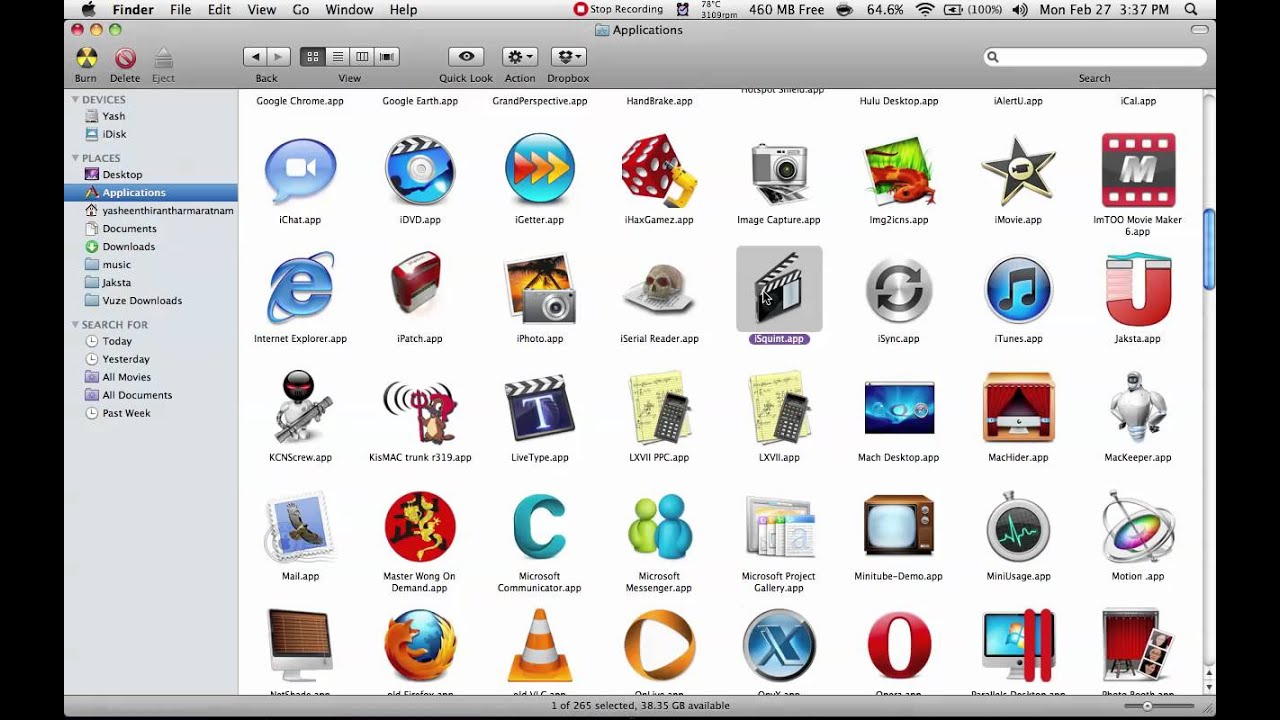Select the LiveType.app icon
Image resolution: width=1280 pixels, height=720 pixels.
click(540, 408)
